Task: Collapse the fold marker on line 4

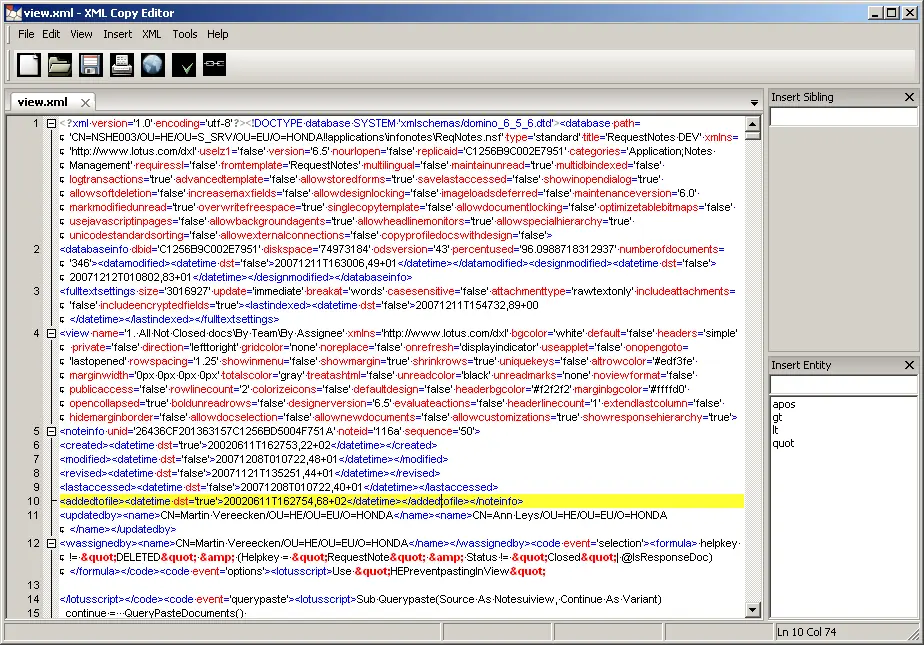Action: click(51, 333)
